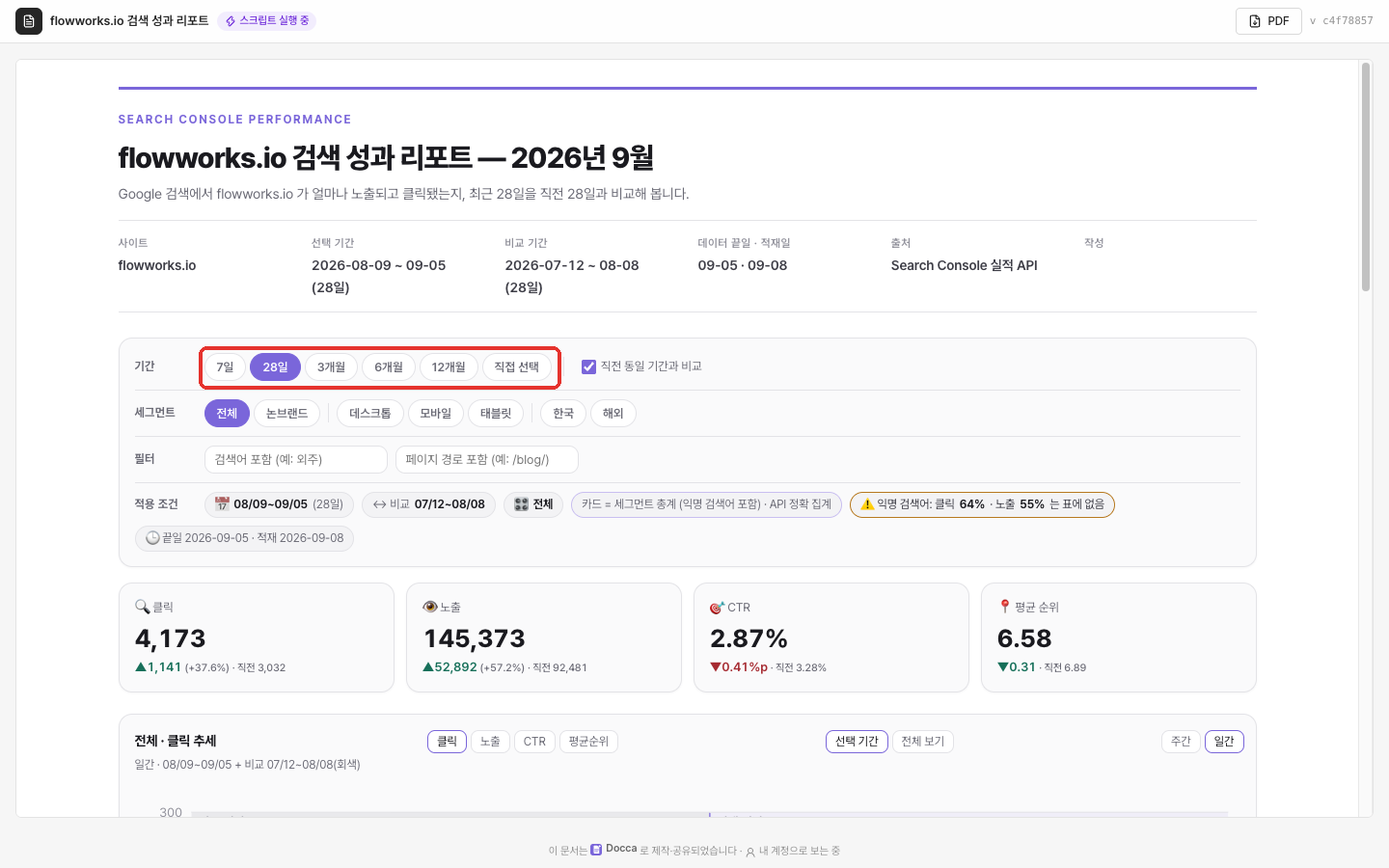Click eye icon on 노출 card
Image resolution: width=1389 pixels, height=868 pixels.
click(430, 607)
